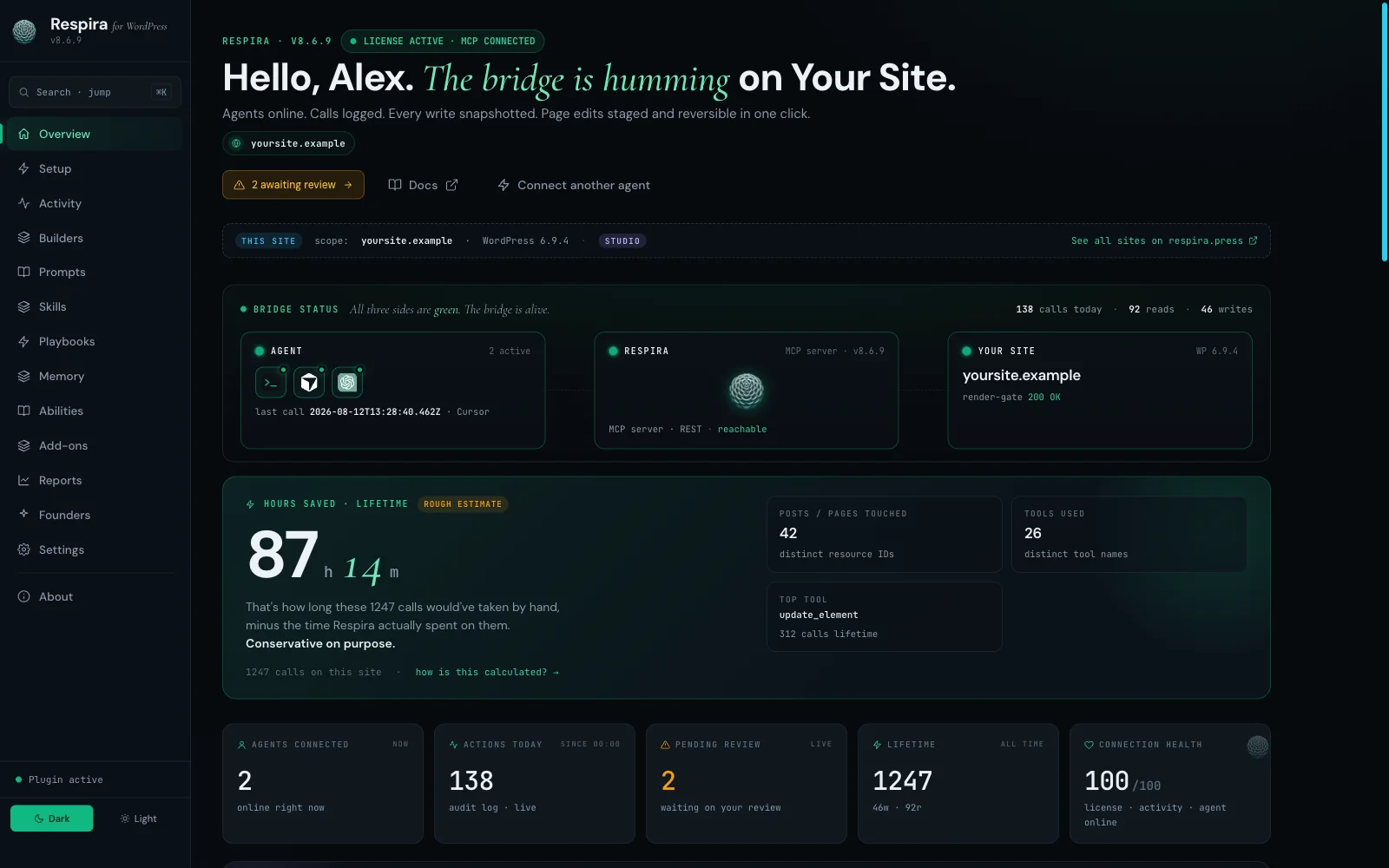Click Posts / Pages Touched card
This screenshot has width=1389, height=868.
pyautogui.click(x=885, y=534)
